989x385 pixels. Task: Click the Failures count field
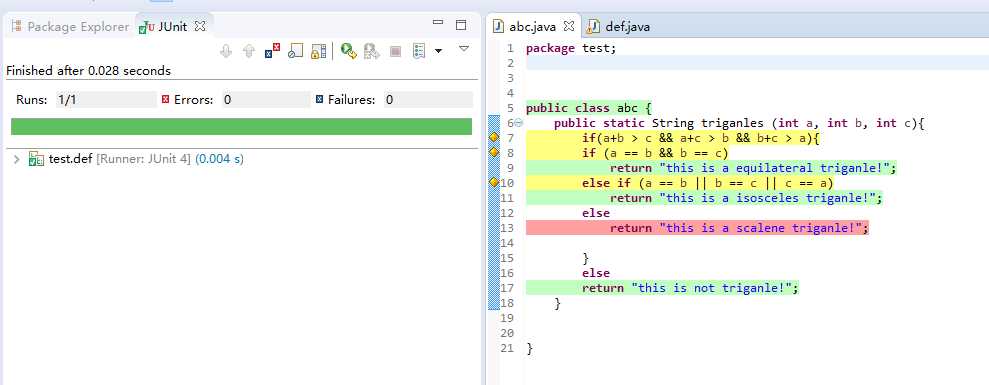click(428, 100)
